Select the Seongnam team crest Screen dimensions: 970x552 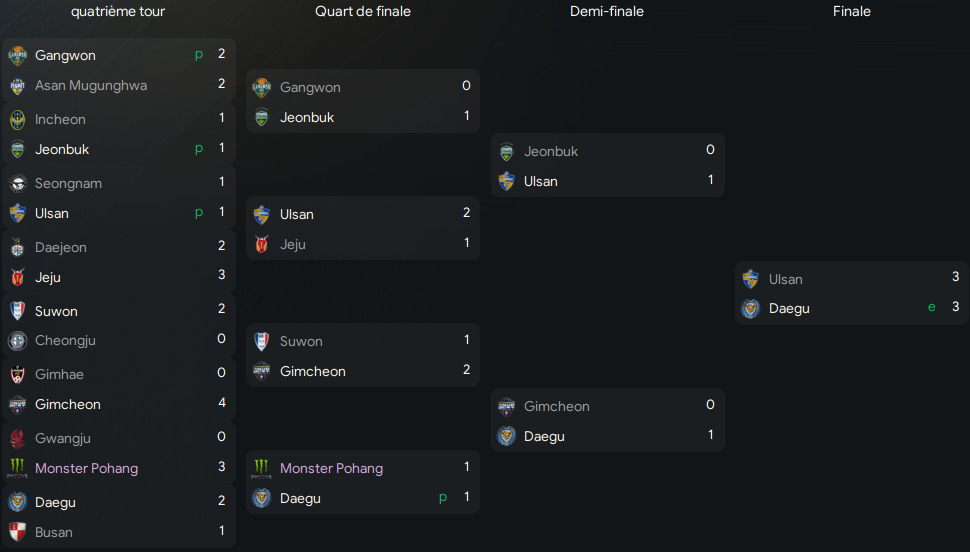[x=17, y=184]
